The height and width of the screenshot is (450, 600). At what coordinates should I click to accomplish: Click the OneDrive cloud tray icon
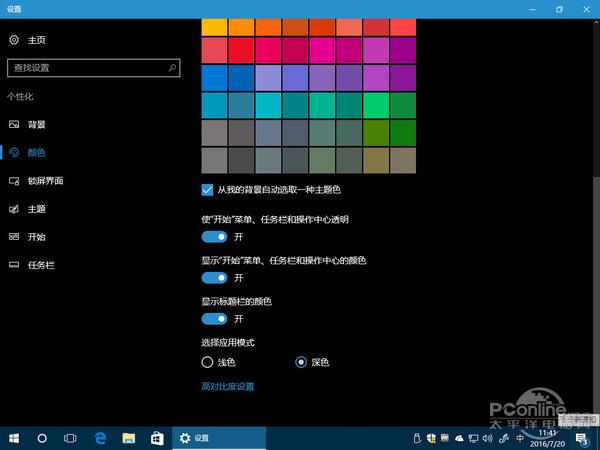(459, 438)
